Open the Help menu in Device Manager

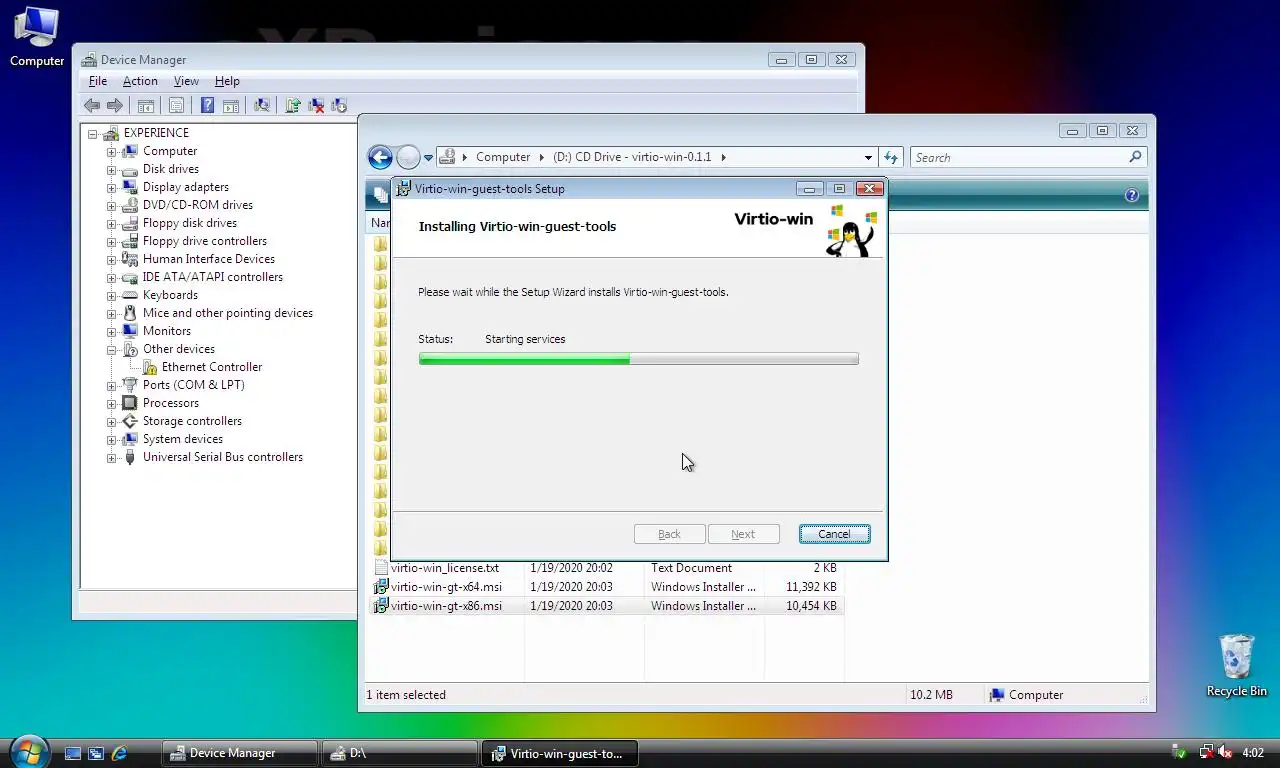tap(227, 81)
